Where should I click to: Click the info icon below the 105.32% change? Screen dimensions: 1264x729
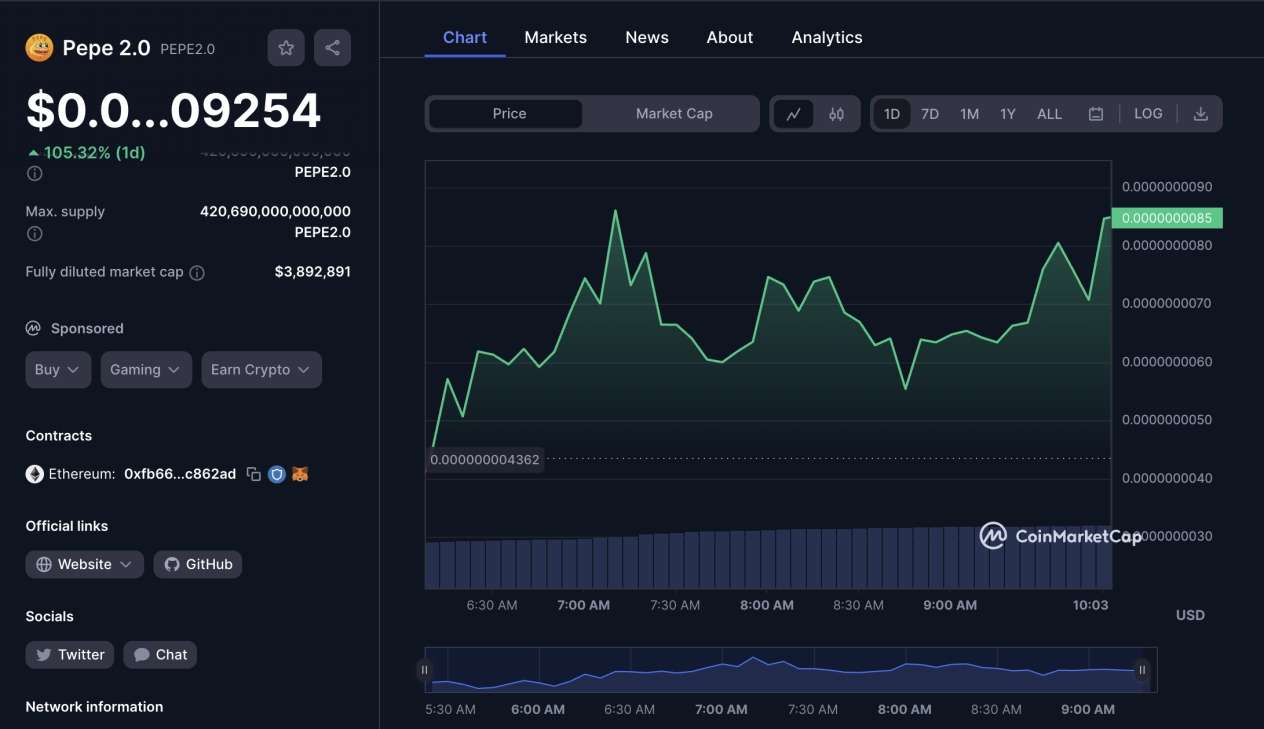pos(35,173)
